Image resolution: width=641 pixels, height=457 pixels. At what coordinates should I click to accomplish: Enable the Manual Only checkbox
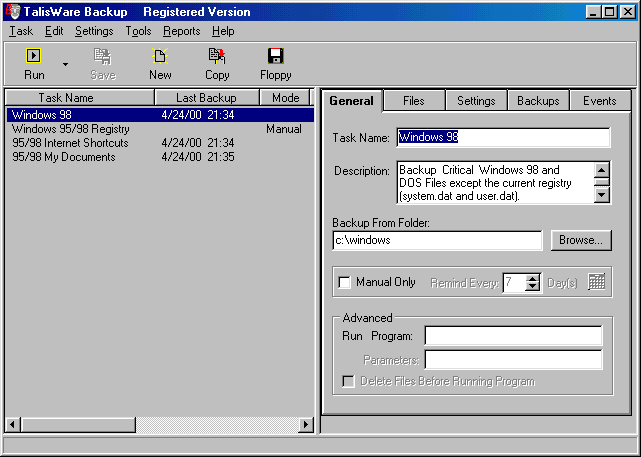click(345, 282)
